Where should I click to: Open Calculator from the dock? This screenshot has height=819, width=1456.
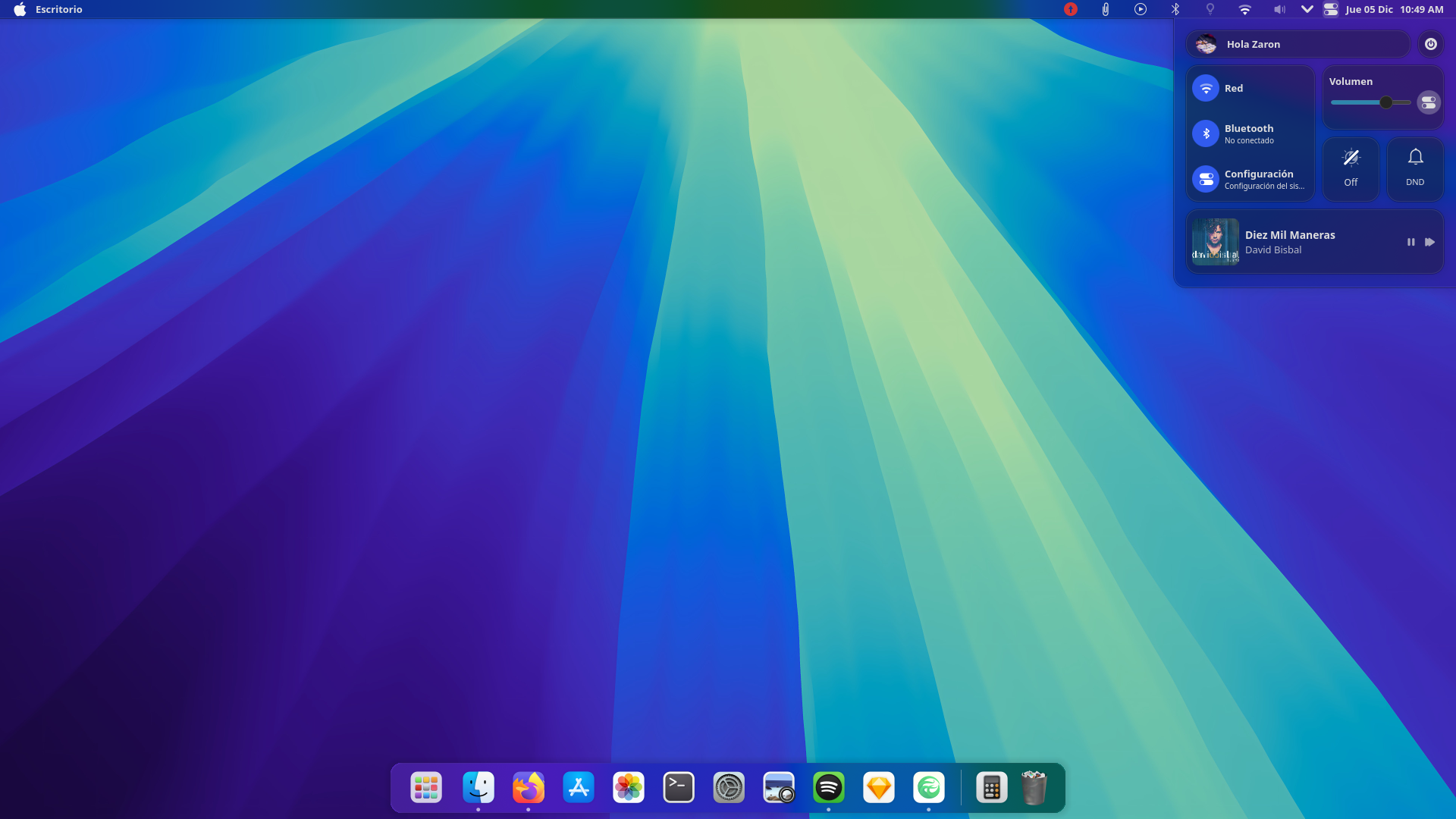pyautogui.click(x=992, y=788)
